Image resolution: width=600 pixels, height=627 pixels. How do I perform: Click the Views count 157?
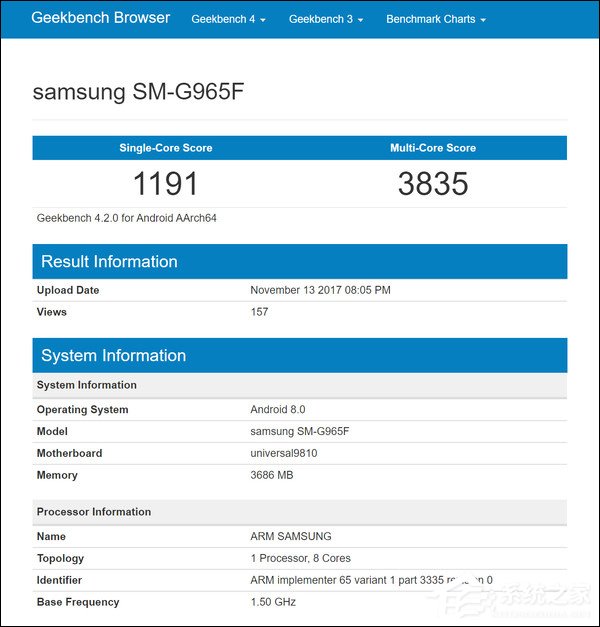[259, 312]
